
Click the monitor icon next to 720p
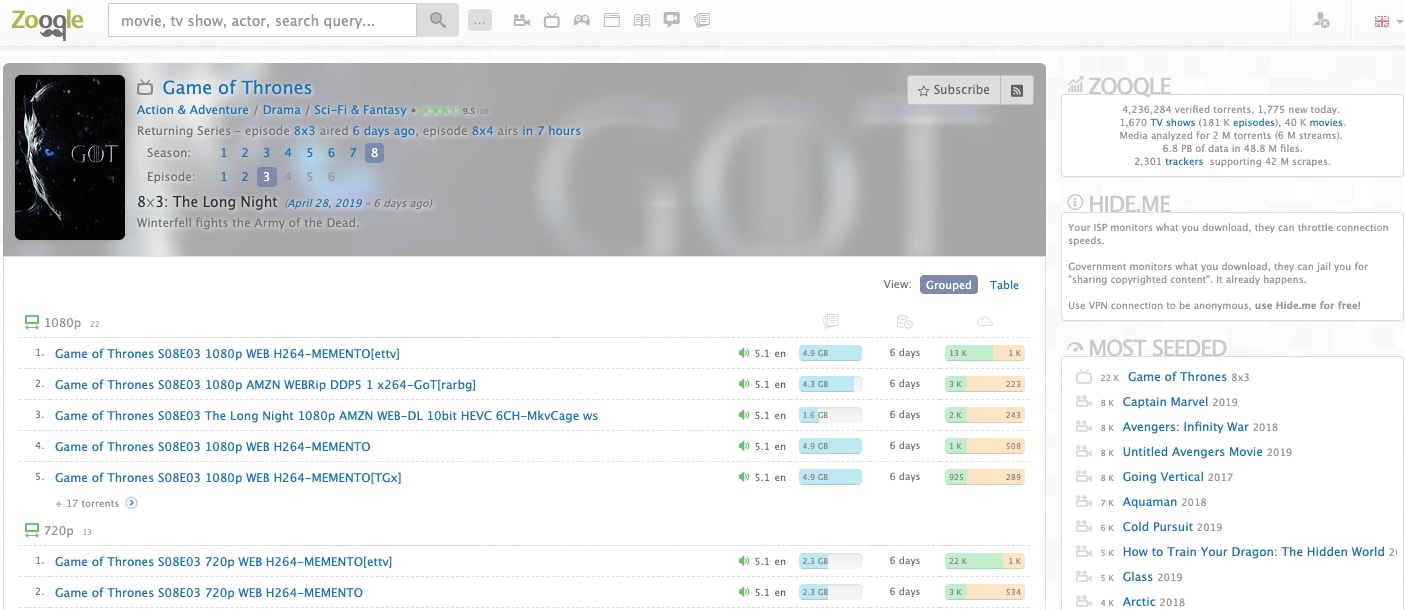pyautogui.click(x=31, y=530)
